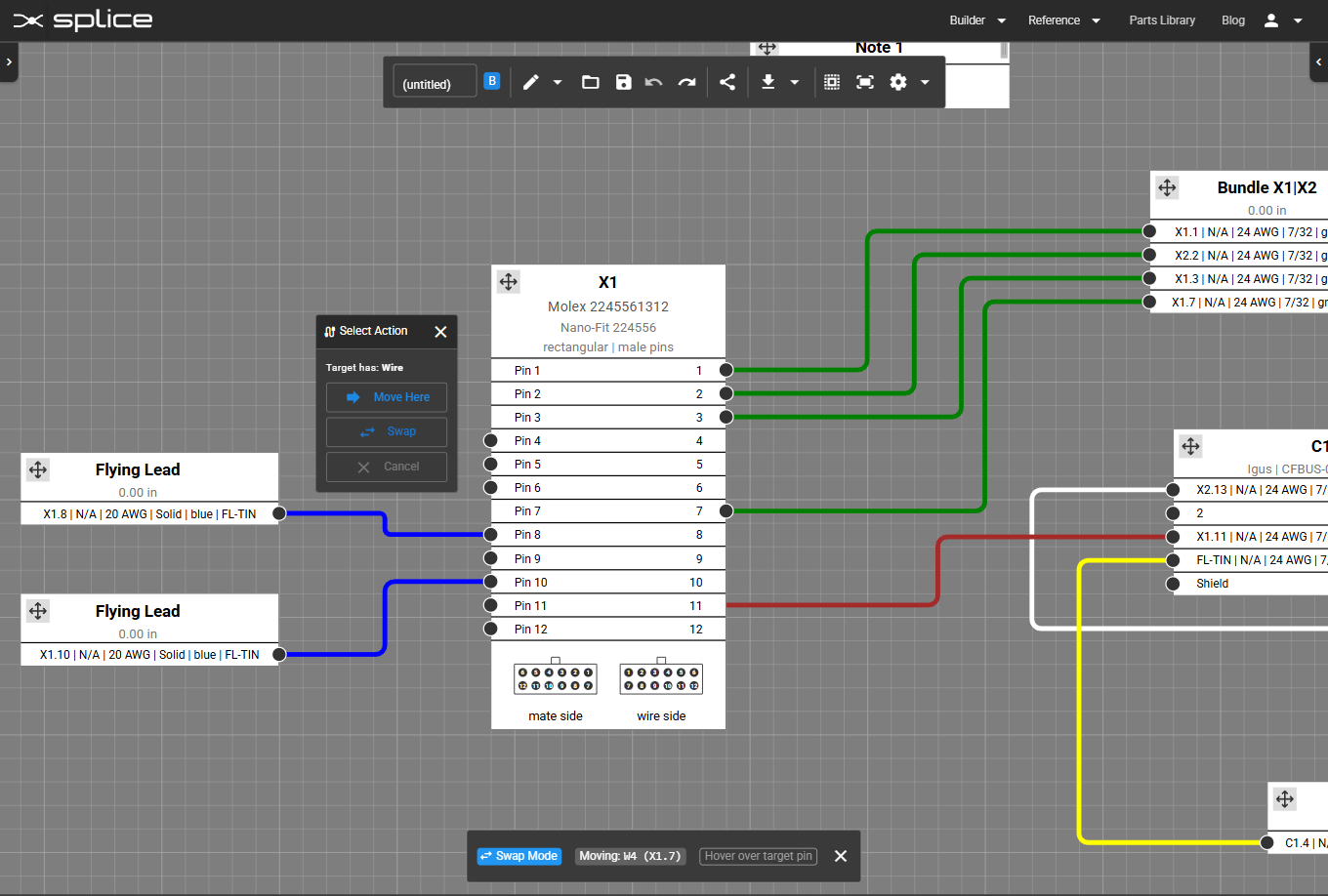1328x896 pixels.
Task: Click the select-all marquee icon
Action: (832, 82)
